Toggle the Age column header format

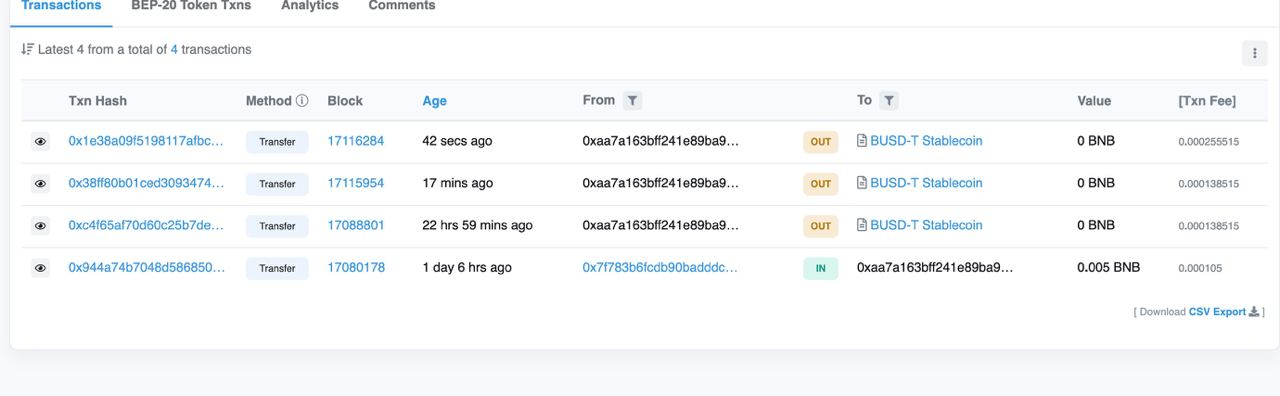pyautogui.click(x=435, y=101)
